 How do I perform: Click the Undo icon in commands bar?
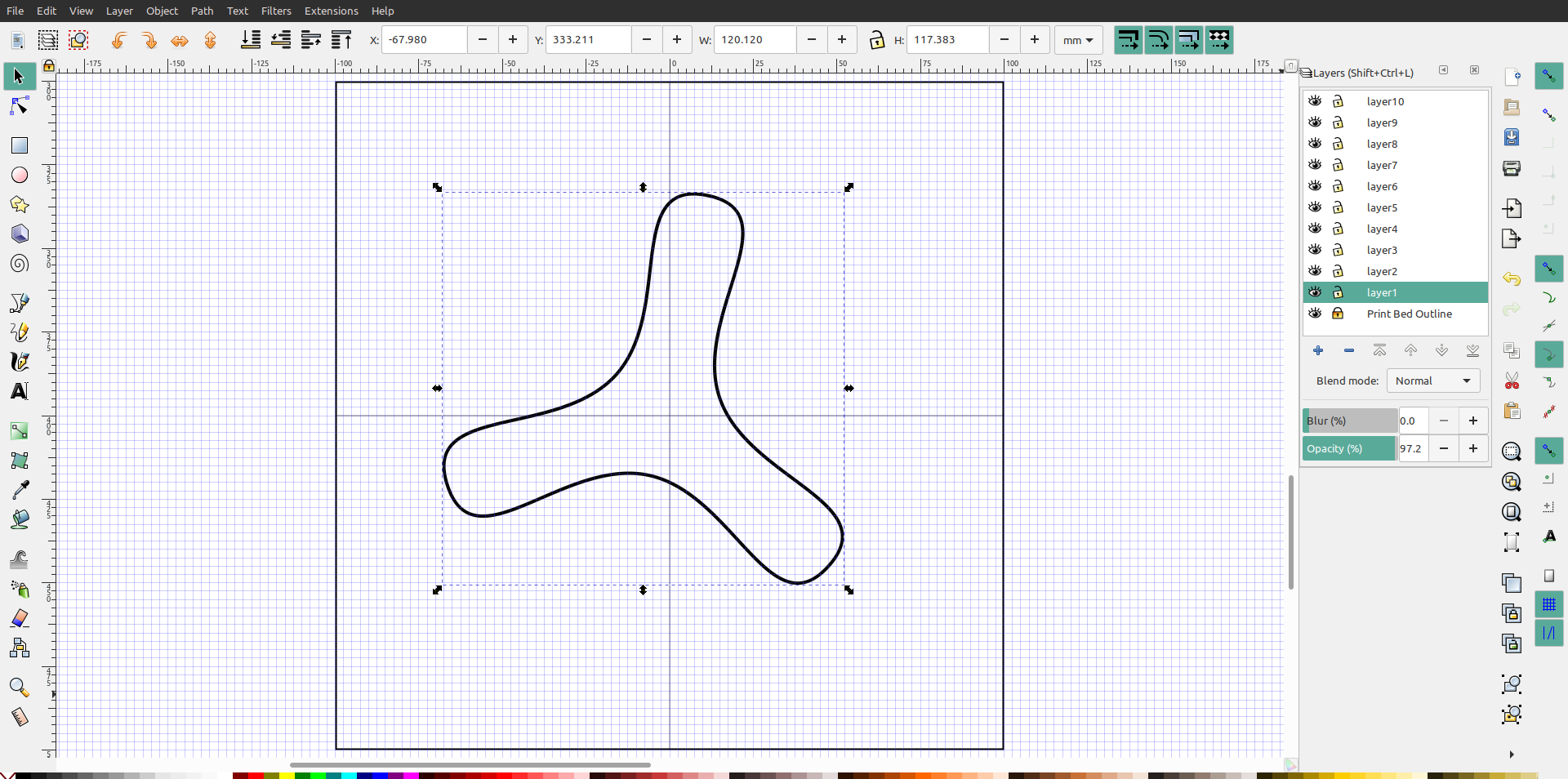pyautogui.click(x=1512, y=279)
